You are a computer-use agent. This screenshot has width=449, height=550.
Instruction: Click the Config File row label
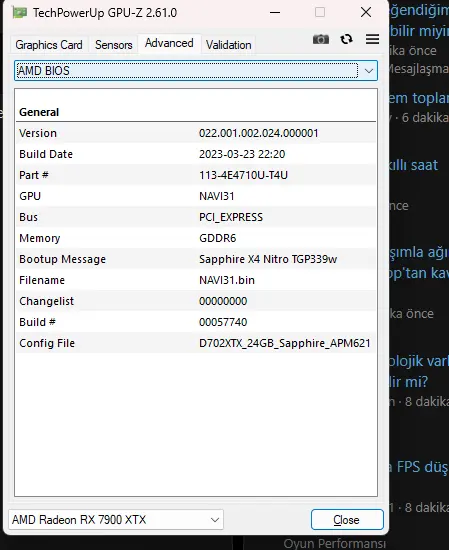point(47,343)
